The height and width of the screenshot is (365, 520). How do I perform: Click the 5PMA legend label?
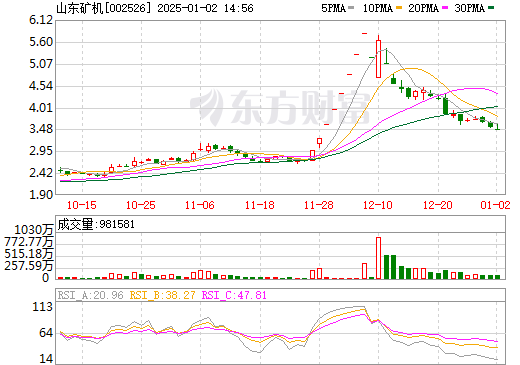click(333, 8)
